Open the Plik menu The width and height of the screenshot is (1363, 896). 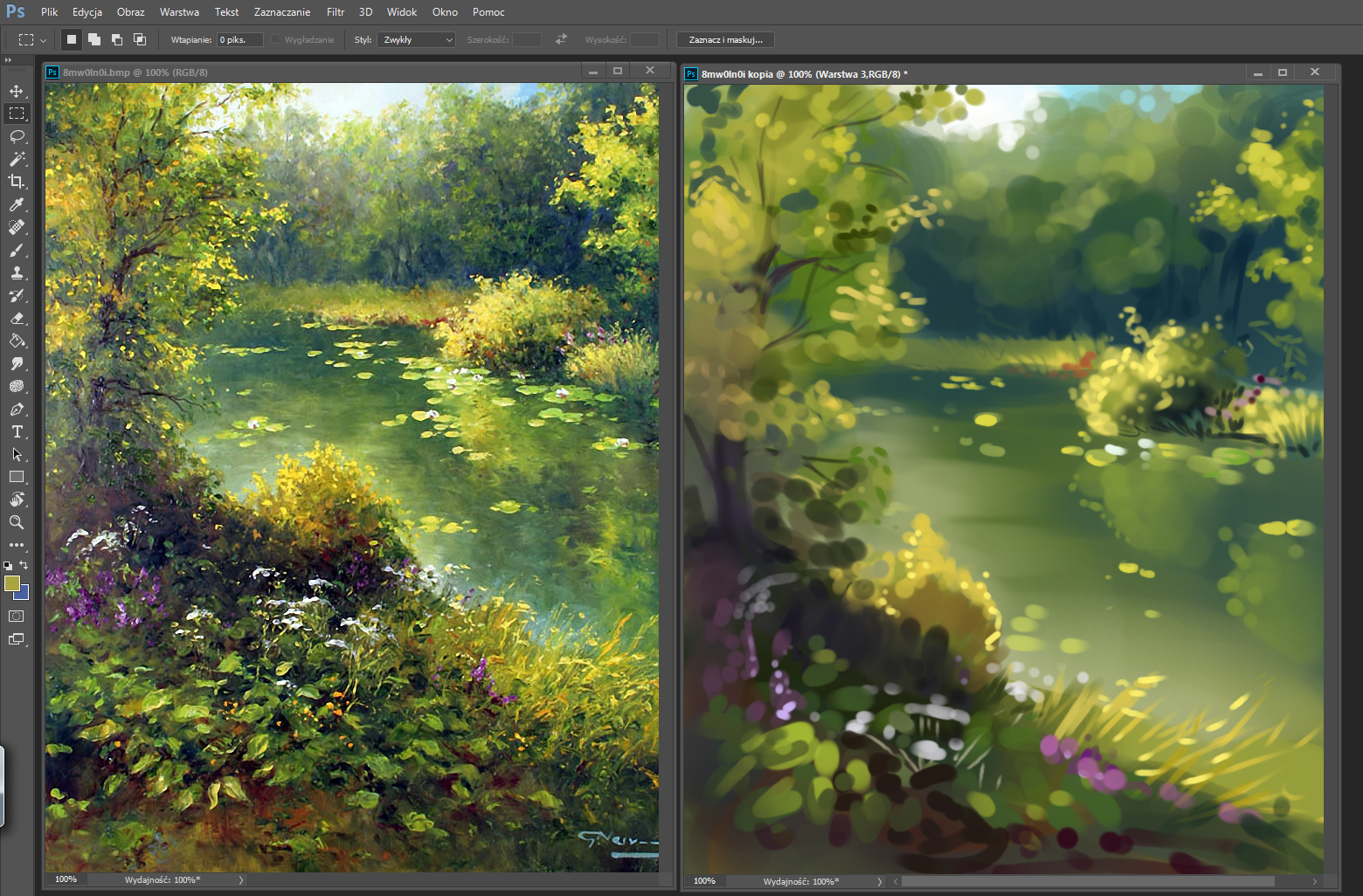[49, 12]
